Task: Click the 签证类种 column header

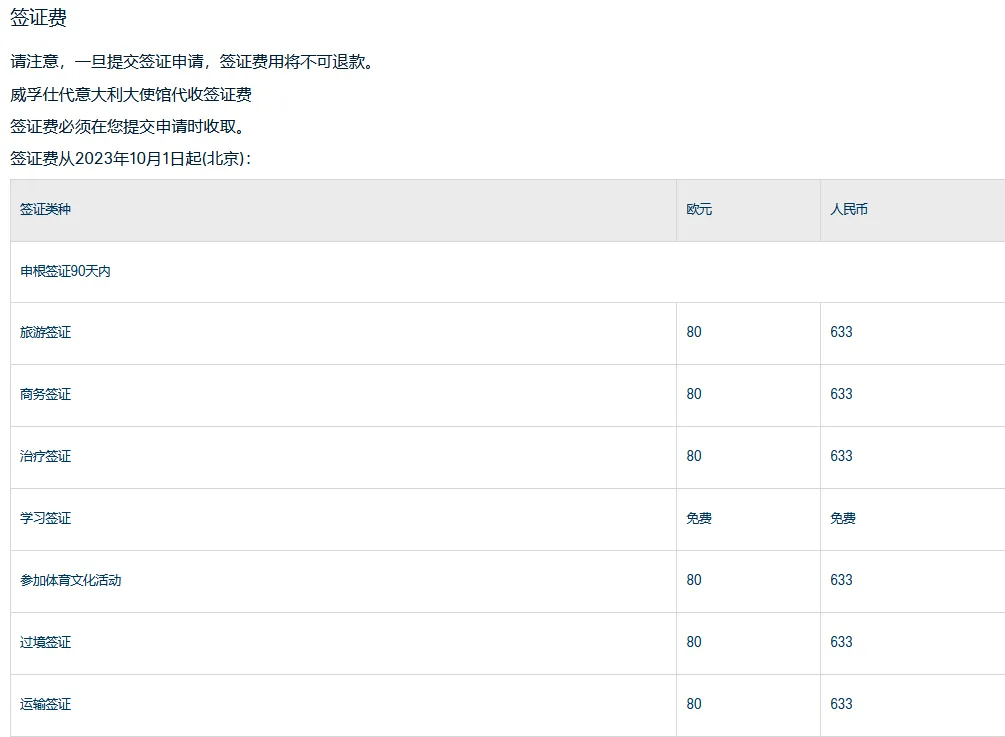Action: click(45, 210)
